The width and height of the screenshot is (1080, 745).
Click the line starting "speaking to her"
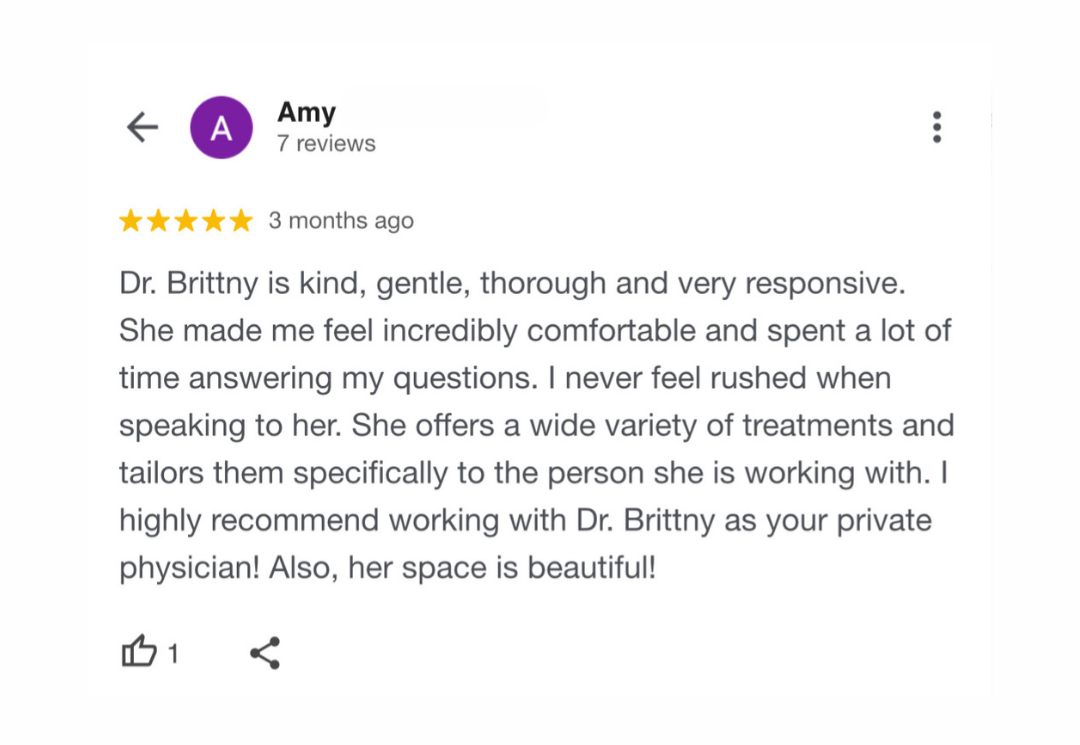coord(536,426)
